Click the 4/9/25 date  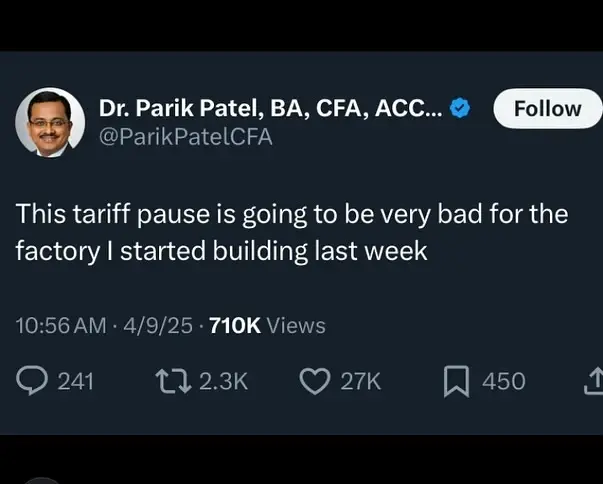point(158,326)
